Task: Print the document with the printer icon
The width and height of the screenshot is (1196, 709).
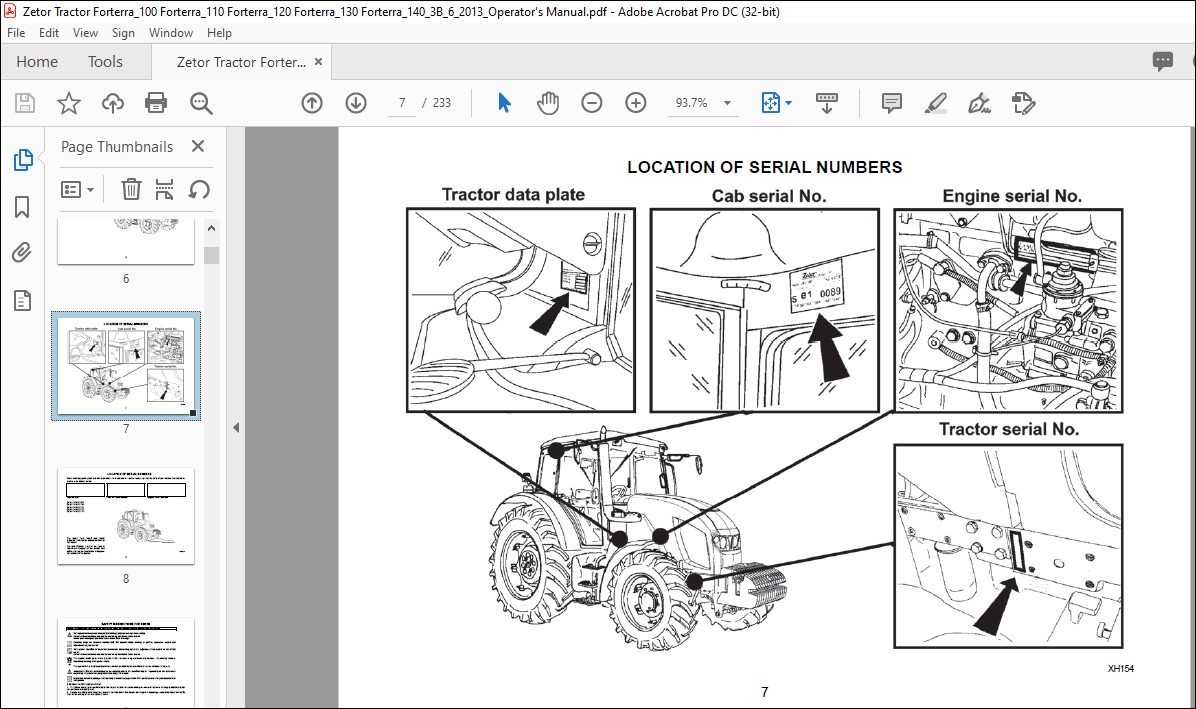Action: click(156, 103)
